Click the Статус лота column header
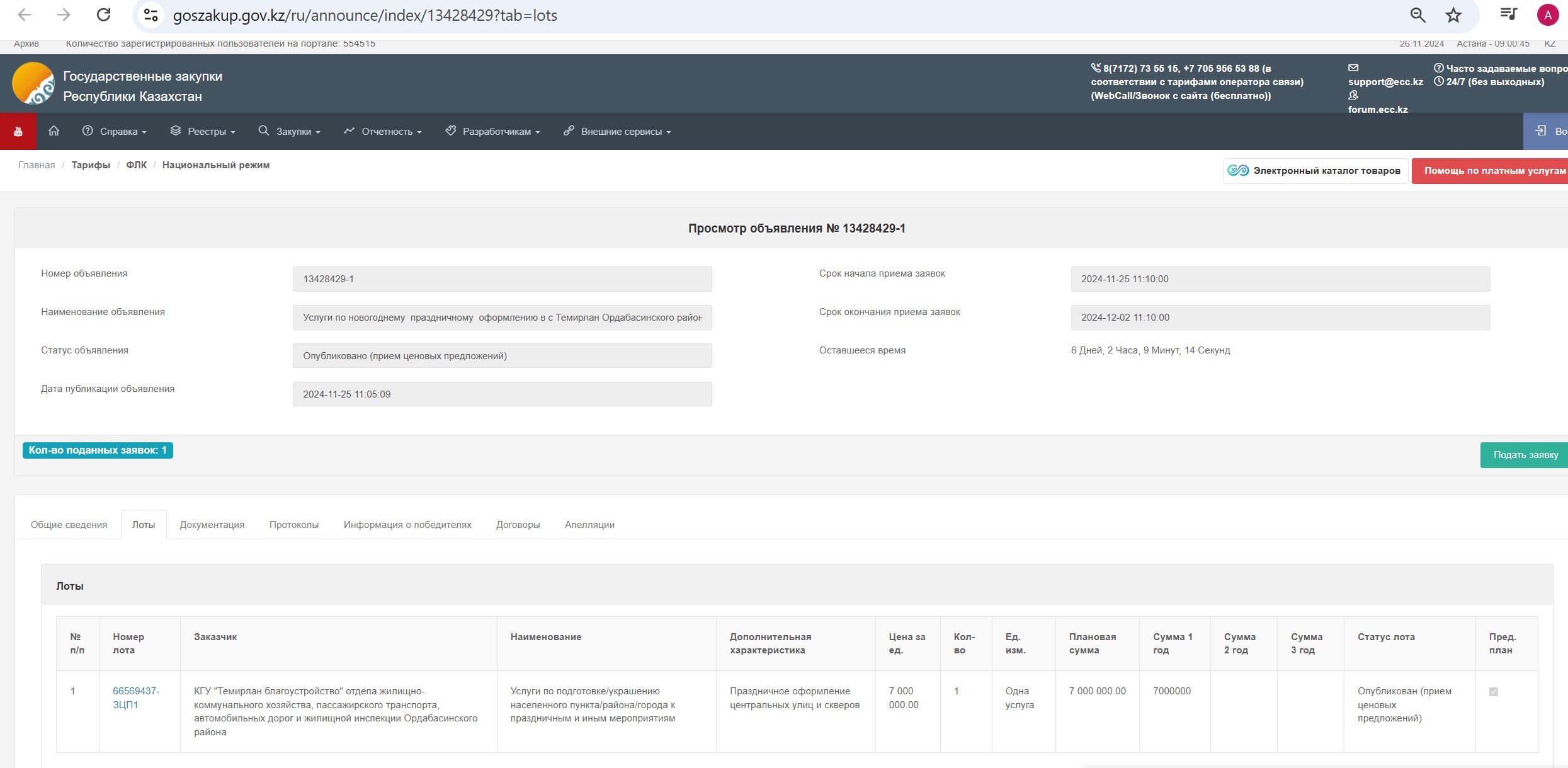Screen dimensions: 1568x768 coord(1386,637)
